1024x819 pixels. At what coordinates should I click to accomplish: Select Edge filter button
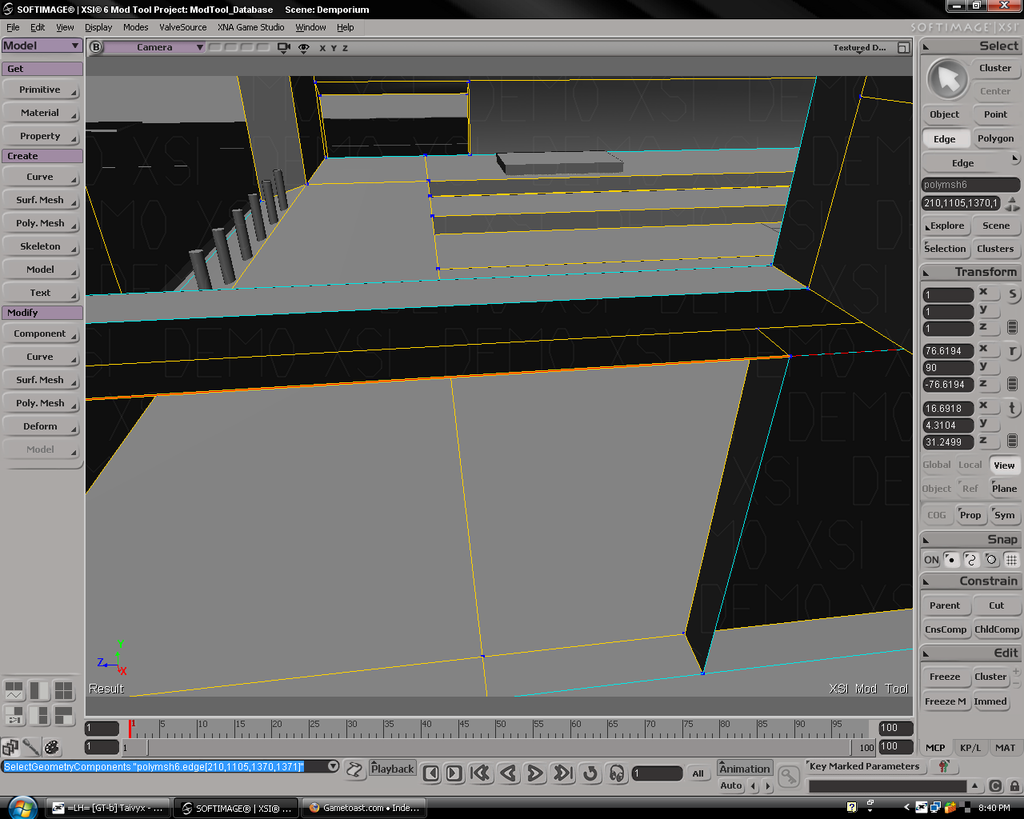point(944,138)
